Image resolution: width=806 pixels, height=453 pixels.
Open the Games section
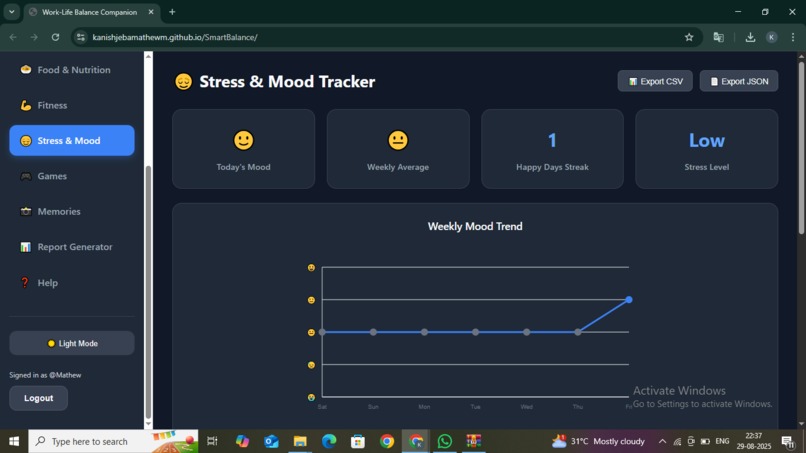pyautogui.click(x=71, y=176)
